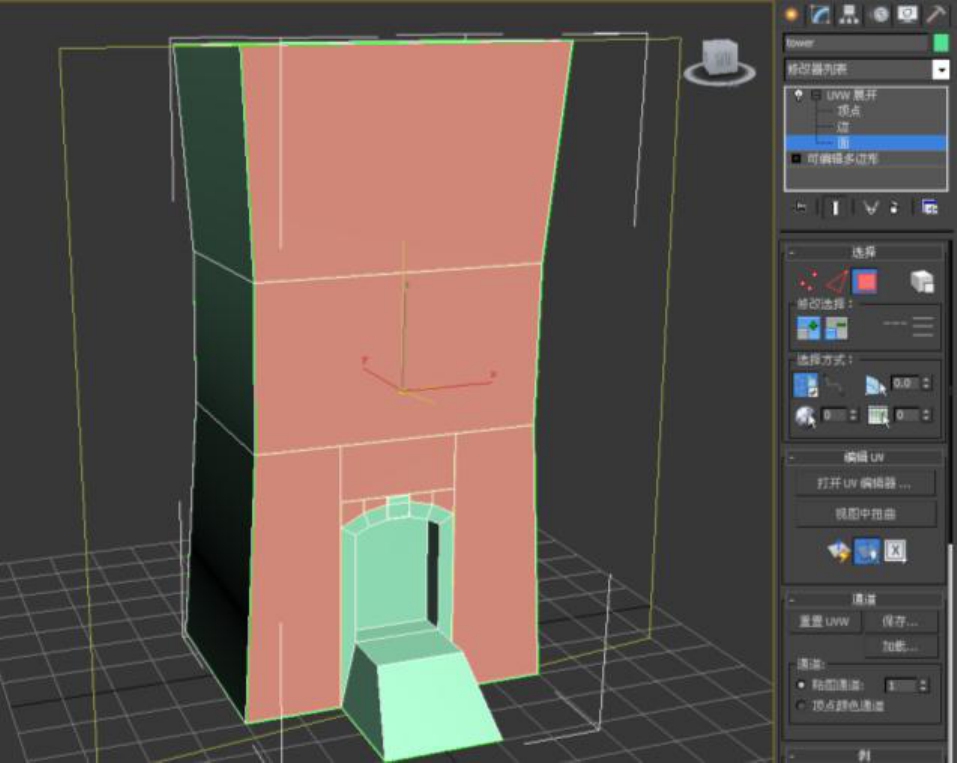Screen dimensions: 957x763
Task: Toggle Select by Element cube icon
Action: tap(922, 281)
